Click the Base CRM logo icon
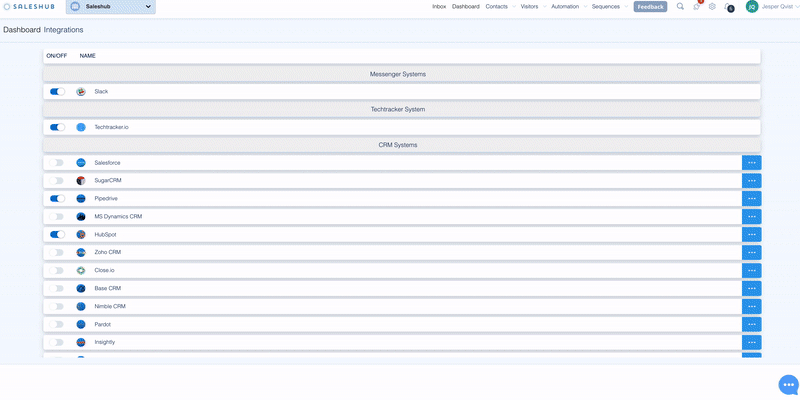 (81, 288)
